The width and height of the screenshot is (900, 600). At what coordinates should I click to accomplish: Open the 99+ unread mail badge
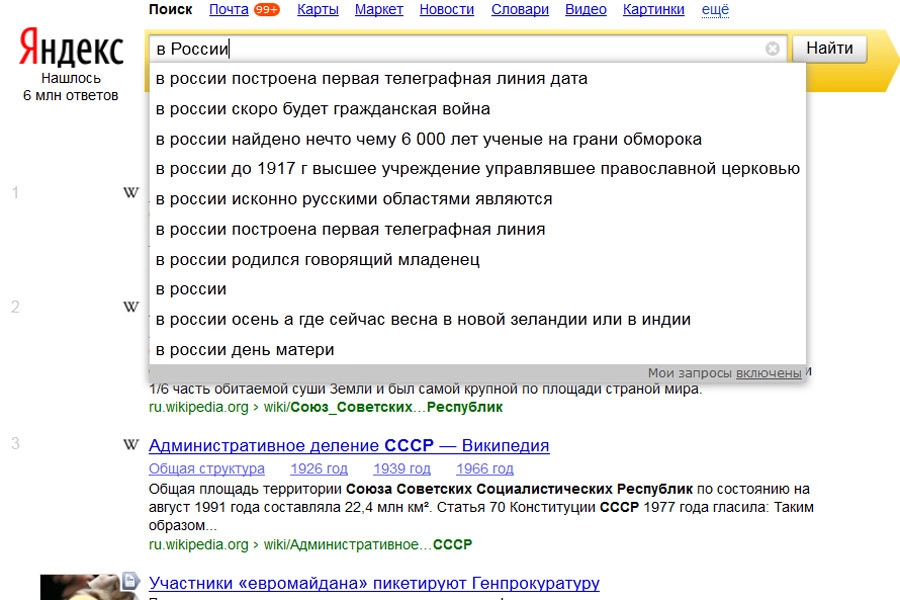[x=266, y=10]
